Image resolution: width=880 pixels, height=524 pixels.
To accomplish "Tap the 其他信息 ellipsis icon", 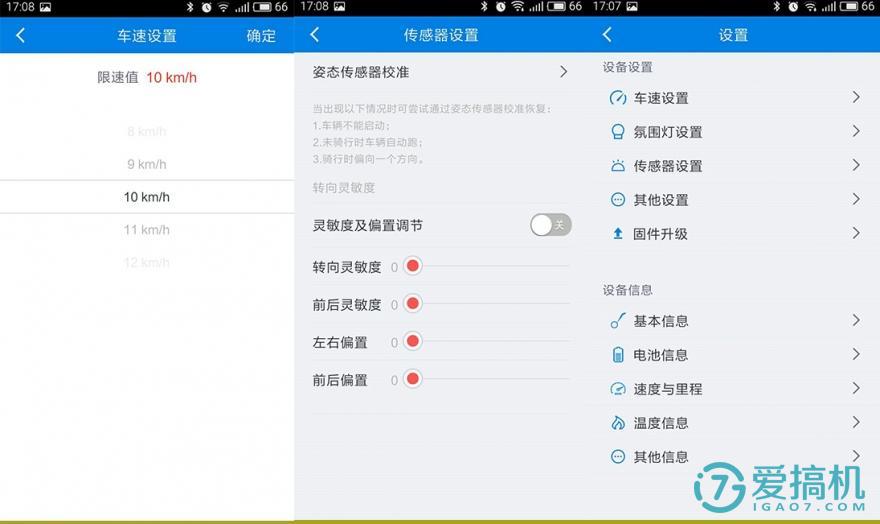I will click(617, 457).
